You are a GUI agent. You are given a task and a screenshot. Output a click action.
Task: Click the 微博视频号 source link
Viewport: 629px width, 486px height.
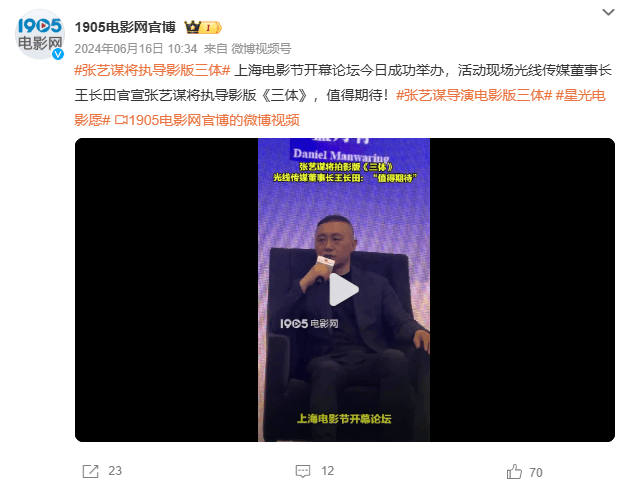(261, 49)
